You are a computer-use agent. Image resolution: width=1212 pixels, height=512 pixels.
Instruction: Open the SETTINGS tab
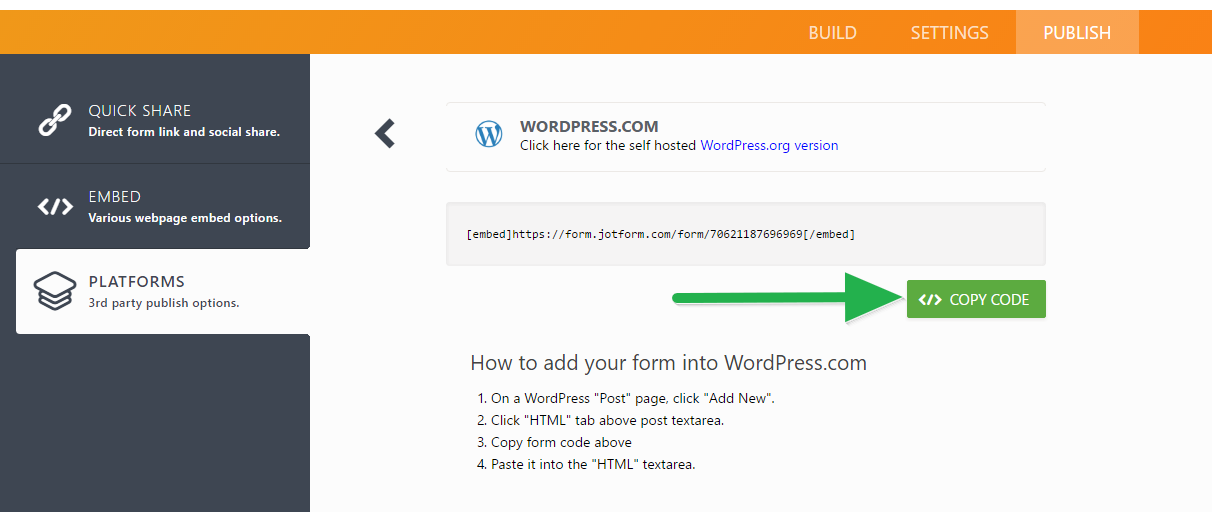coord(949,33)
